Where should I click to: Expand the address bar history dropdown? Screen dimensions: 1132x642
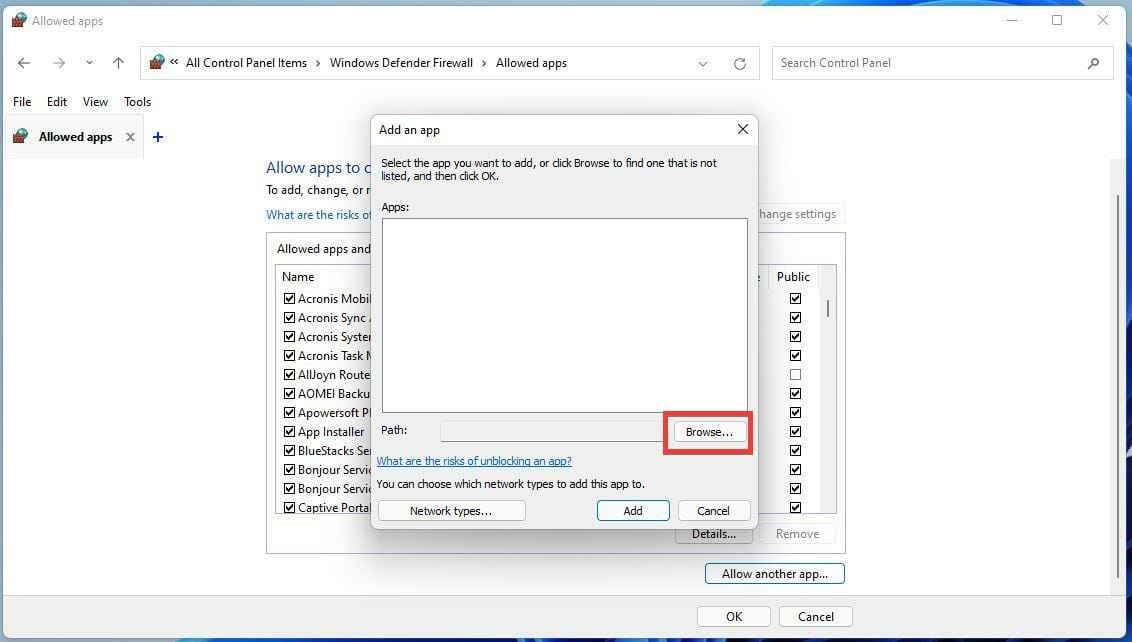click(702, 64)
